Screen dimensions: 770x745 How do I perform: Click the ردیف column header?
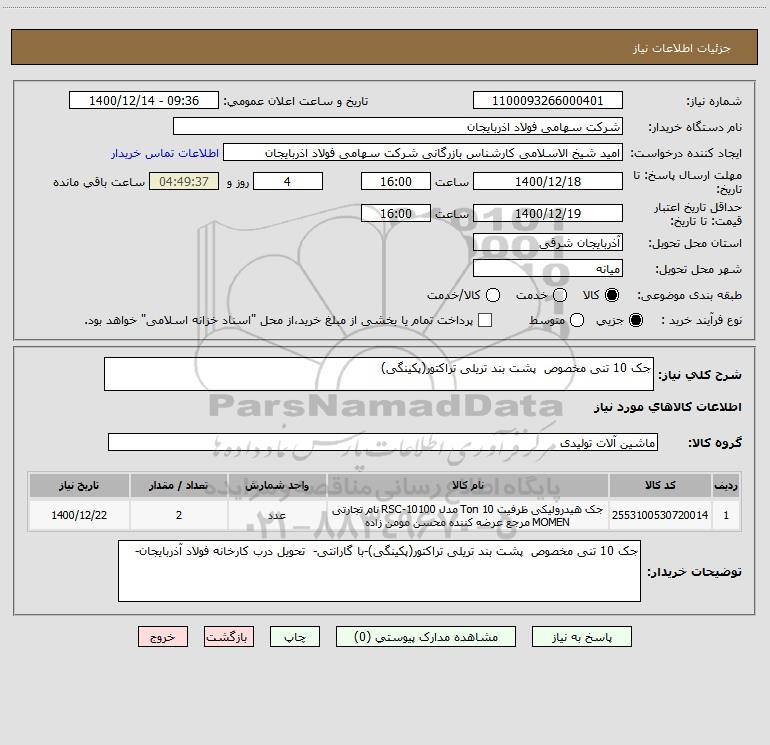click(726, 486)
